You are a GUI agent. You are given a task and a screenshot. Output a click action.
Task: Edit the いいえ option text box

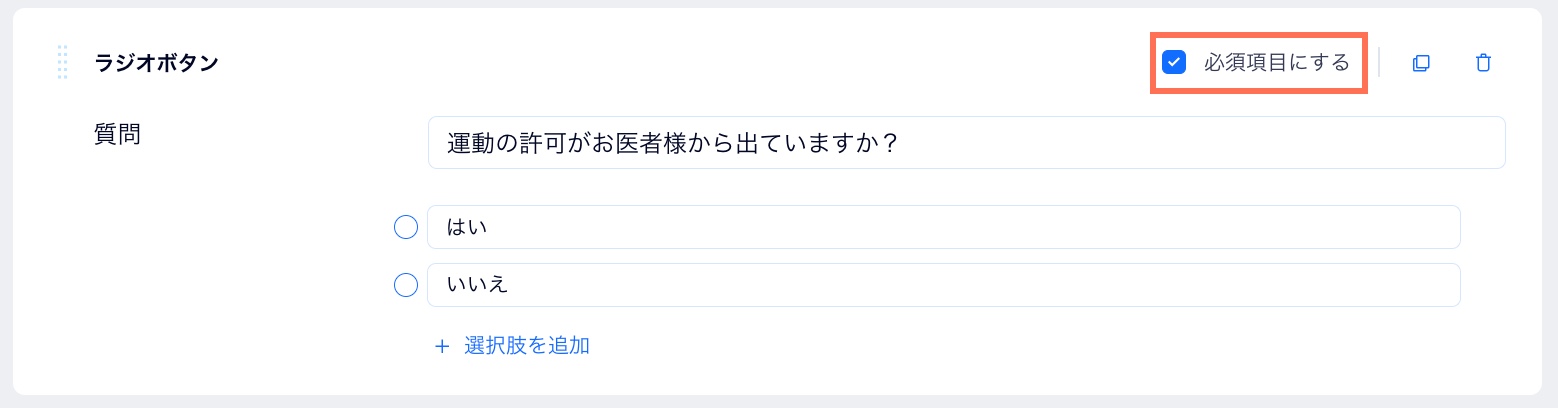pos(943,285)
